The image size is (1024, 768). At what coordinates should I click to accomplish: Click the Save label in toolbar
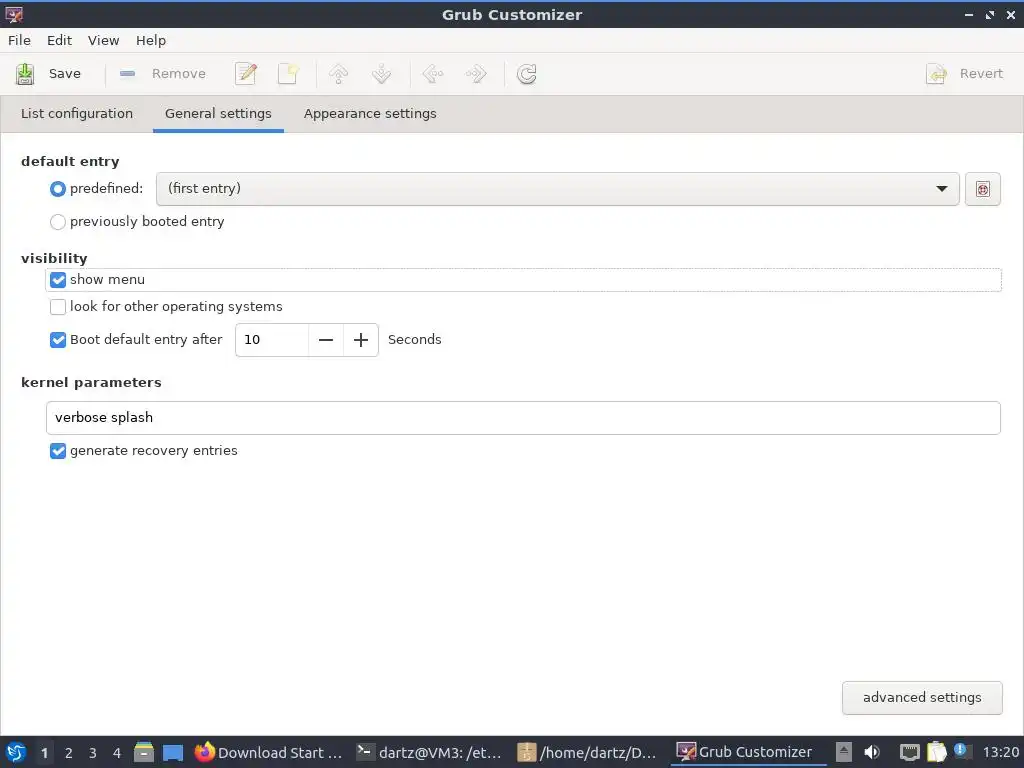pos(65,74)
